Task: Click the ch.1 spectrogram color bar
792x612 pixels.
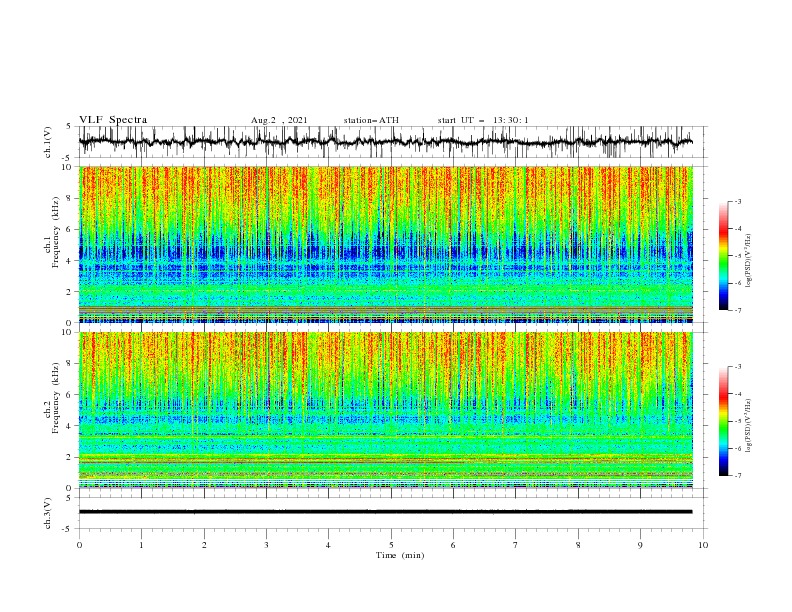Action: point(723,256)
